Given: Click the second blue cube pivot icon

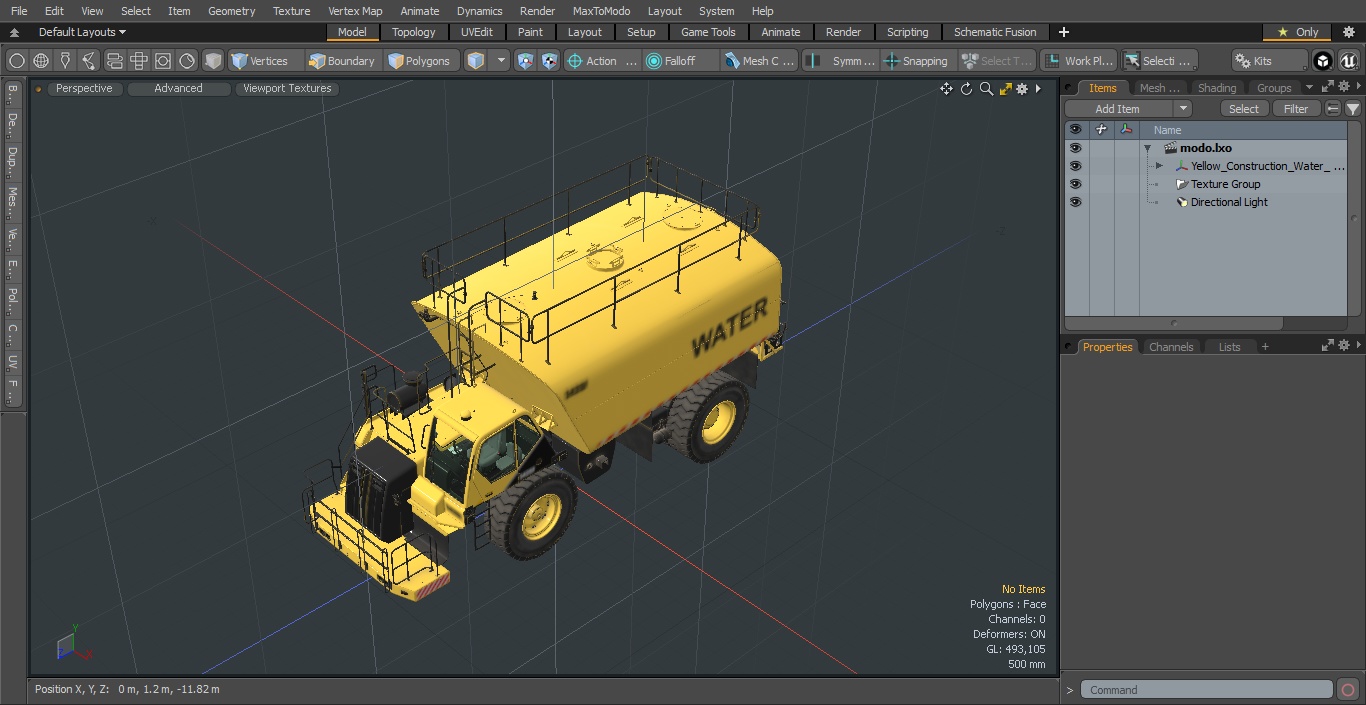Looking at the screenshot, I should coord(550,61).
